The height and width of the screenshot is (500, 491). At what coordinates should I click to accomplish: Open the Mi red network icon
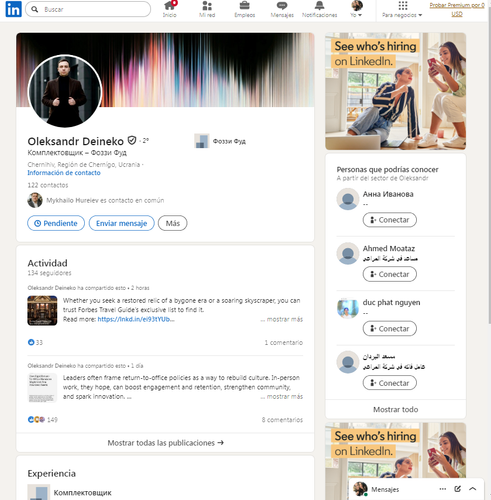207,9
